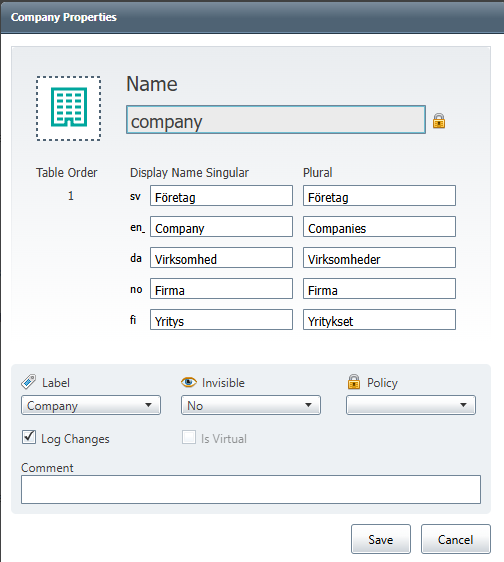Open the Invisible dropdown showing No

[251, 405]
